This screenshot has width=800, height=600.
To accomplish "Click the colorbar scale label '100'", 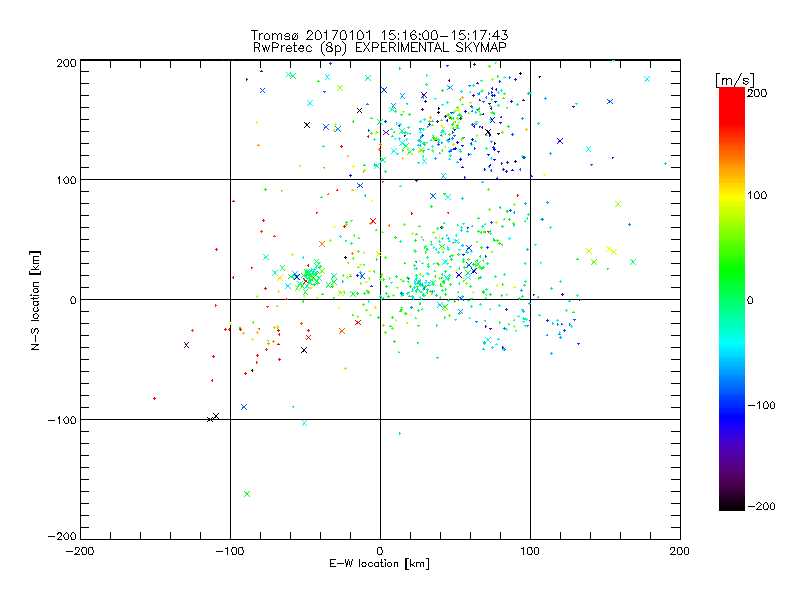I will [757, 195].
